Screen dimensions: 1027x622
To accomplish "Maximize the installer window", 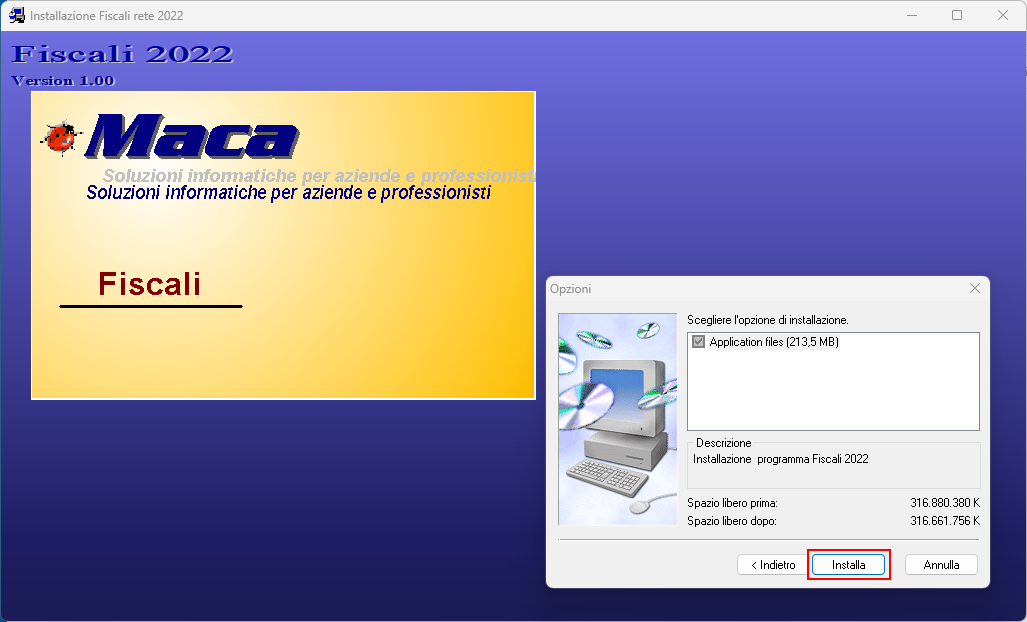I will pos(957,15).
